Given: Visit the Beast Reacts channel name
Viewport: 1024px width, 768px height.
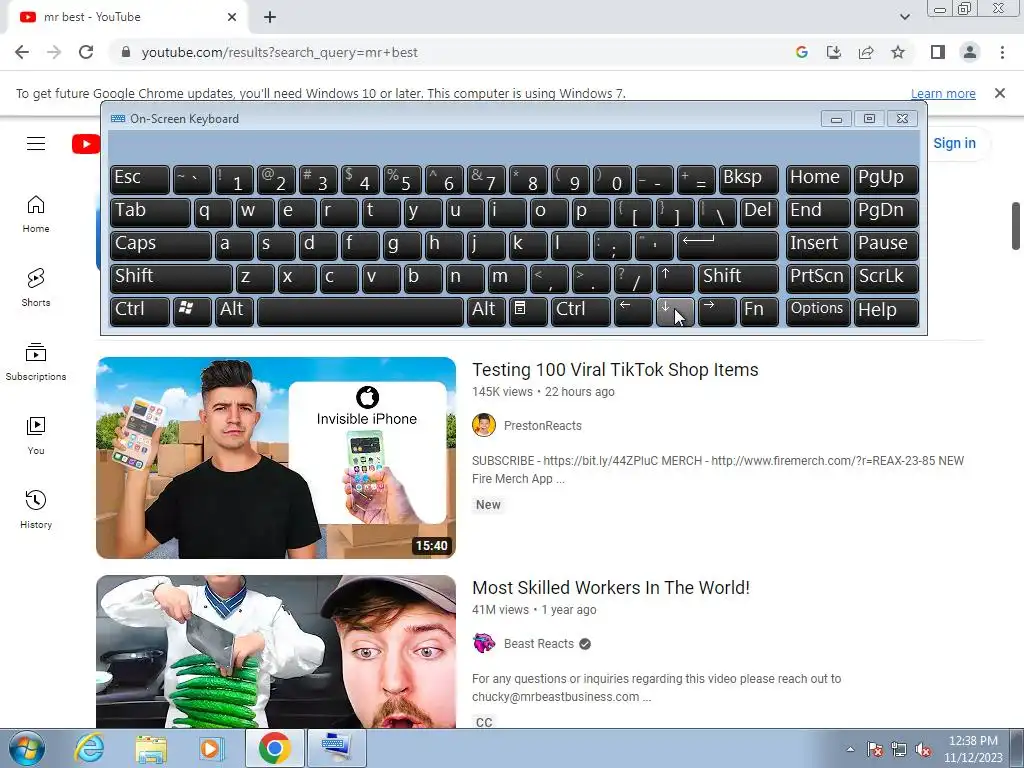Looking at the screenshot, I should click(x=539, y=644).
